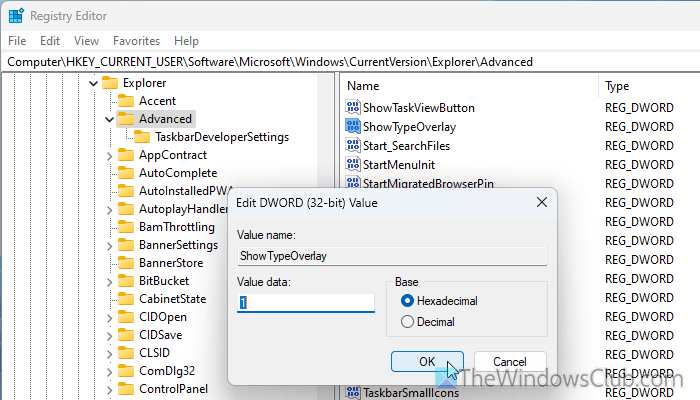The height and width of the screenshot is (400, 700).
Task: Click the ShowTypeOverlay DWORD value icon
Action: (353, 126)
